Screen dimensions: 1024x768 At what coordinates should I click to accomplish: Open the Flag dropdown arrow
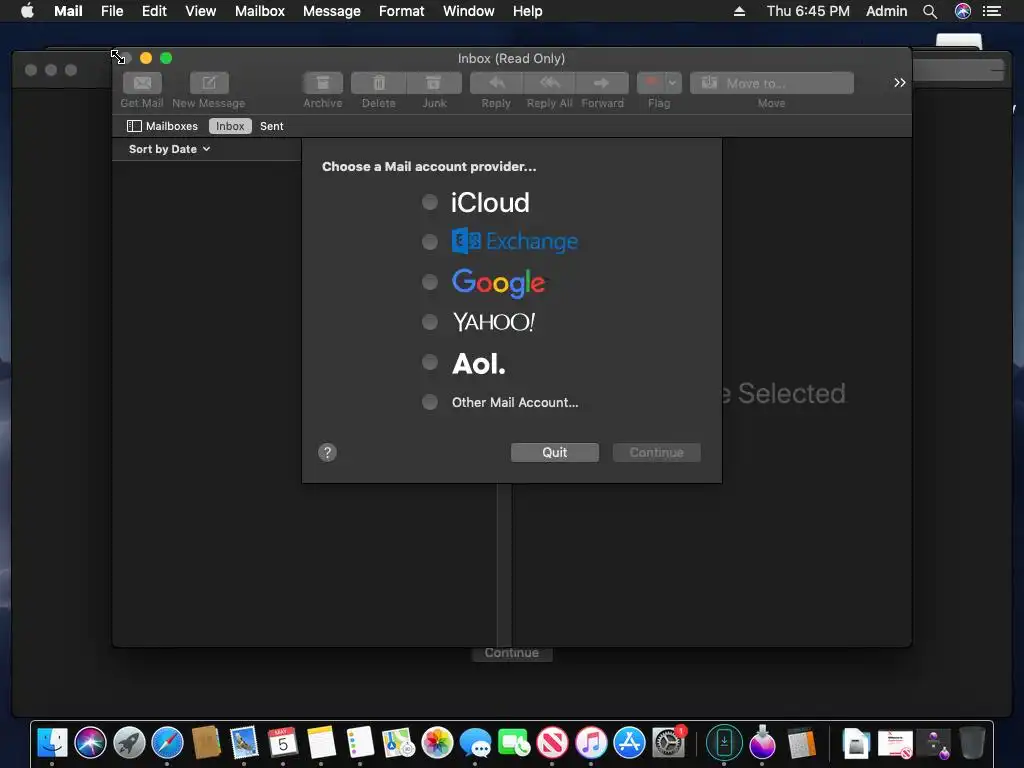click(x=673, y=83)
